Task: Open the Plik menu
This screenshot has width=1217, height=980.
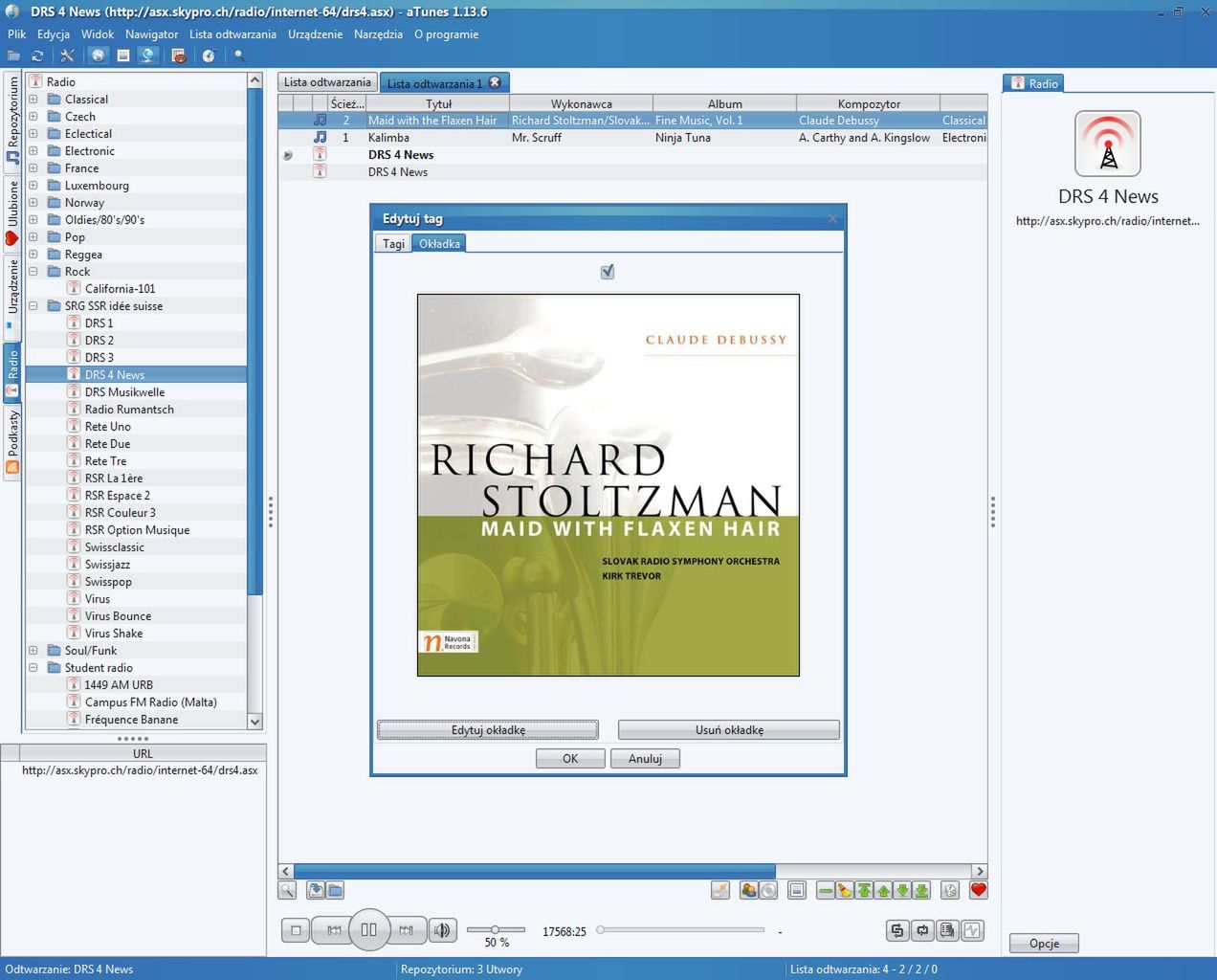Action: [x=16, y=34]
